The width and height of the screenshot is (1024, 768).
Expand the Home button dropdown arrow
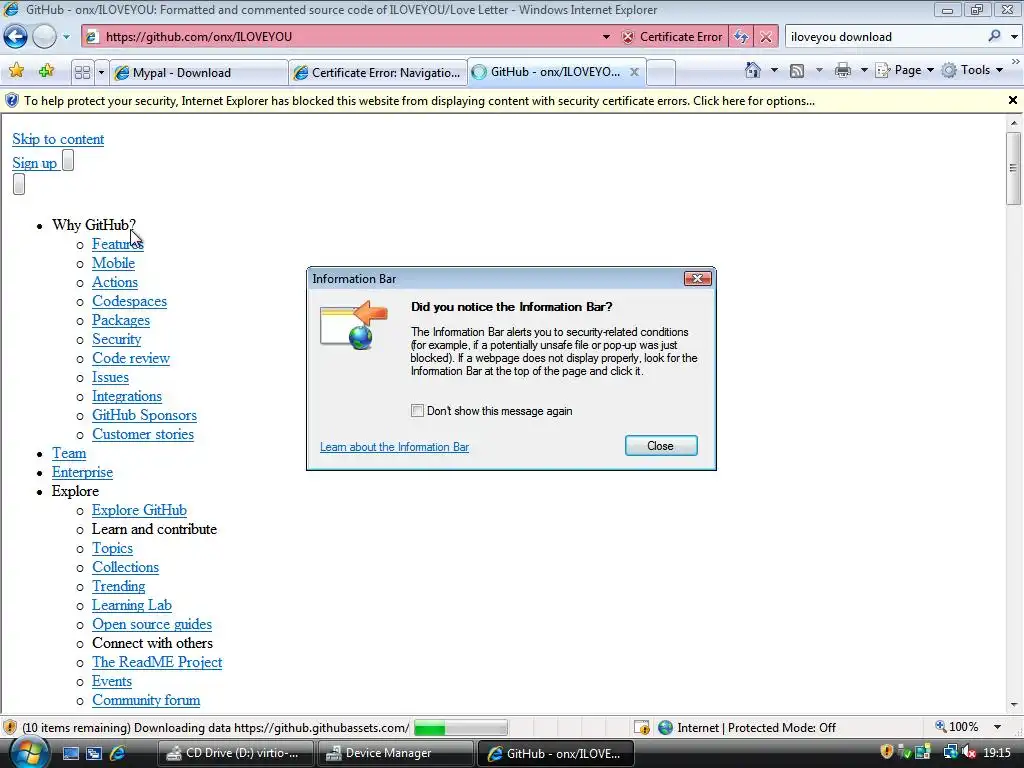pos(775,70)
